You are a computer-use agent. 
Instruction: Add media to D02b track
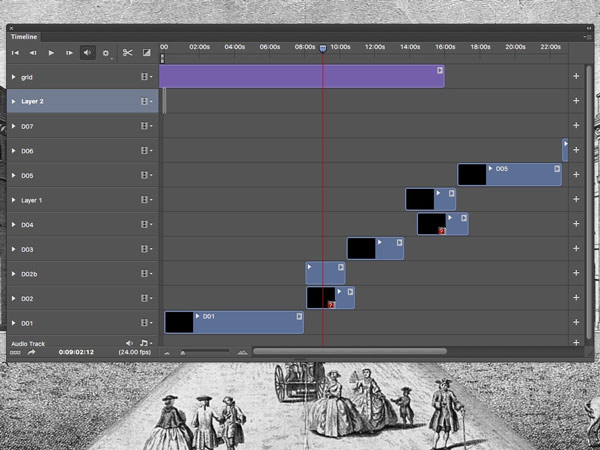point(576,273)
